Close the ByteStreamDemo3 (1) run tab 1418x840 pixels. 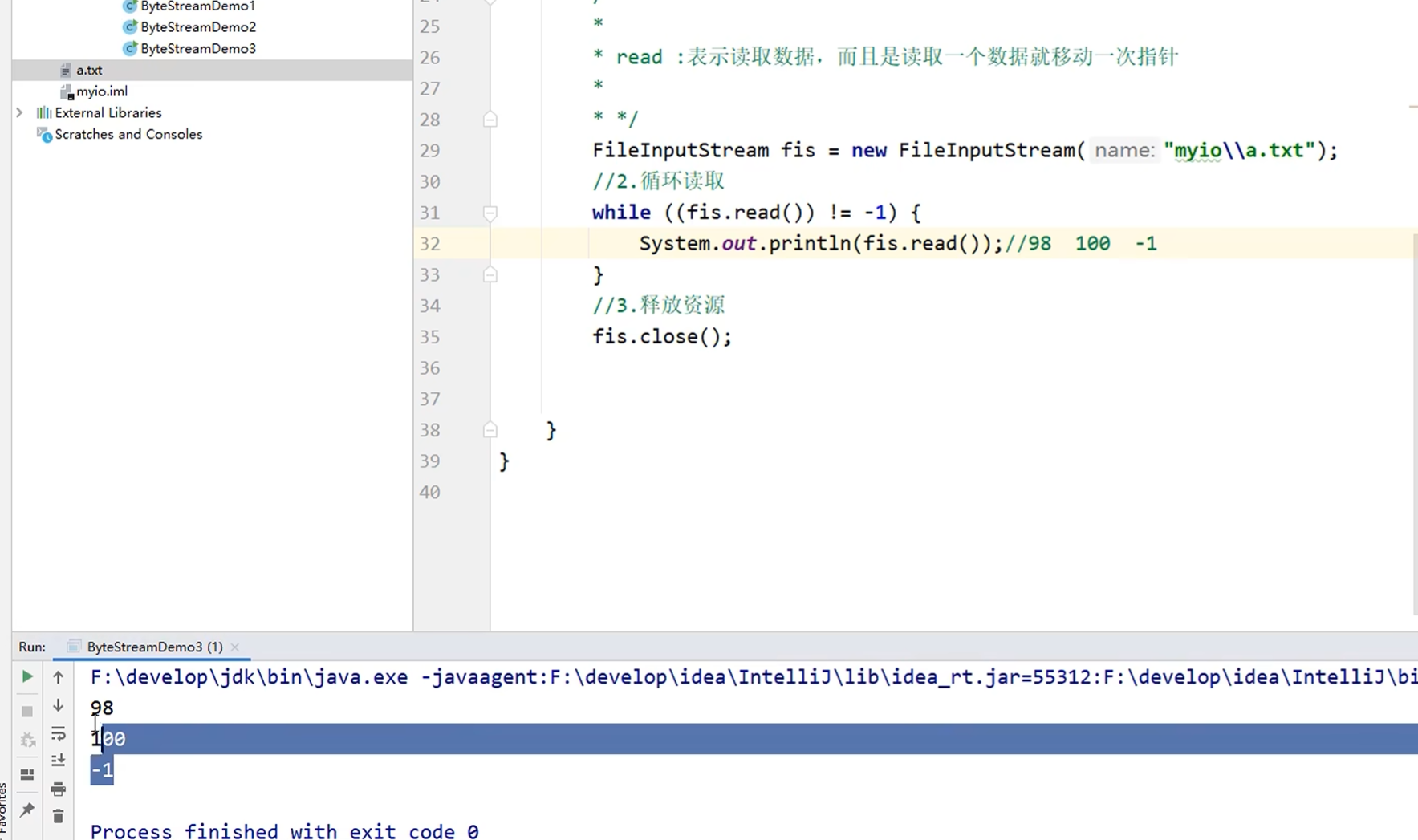point(235,647)
